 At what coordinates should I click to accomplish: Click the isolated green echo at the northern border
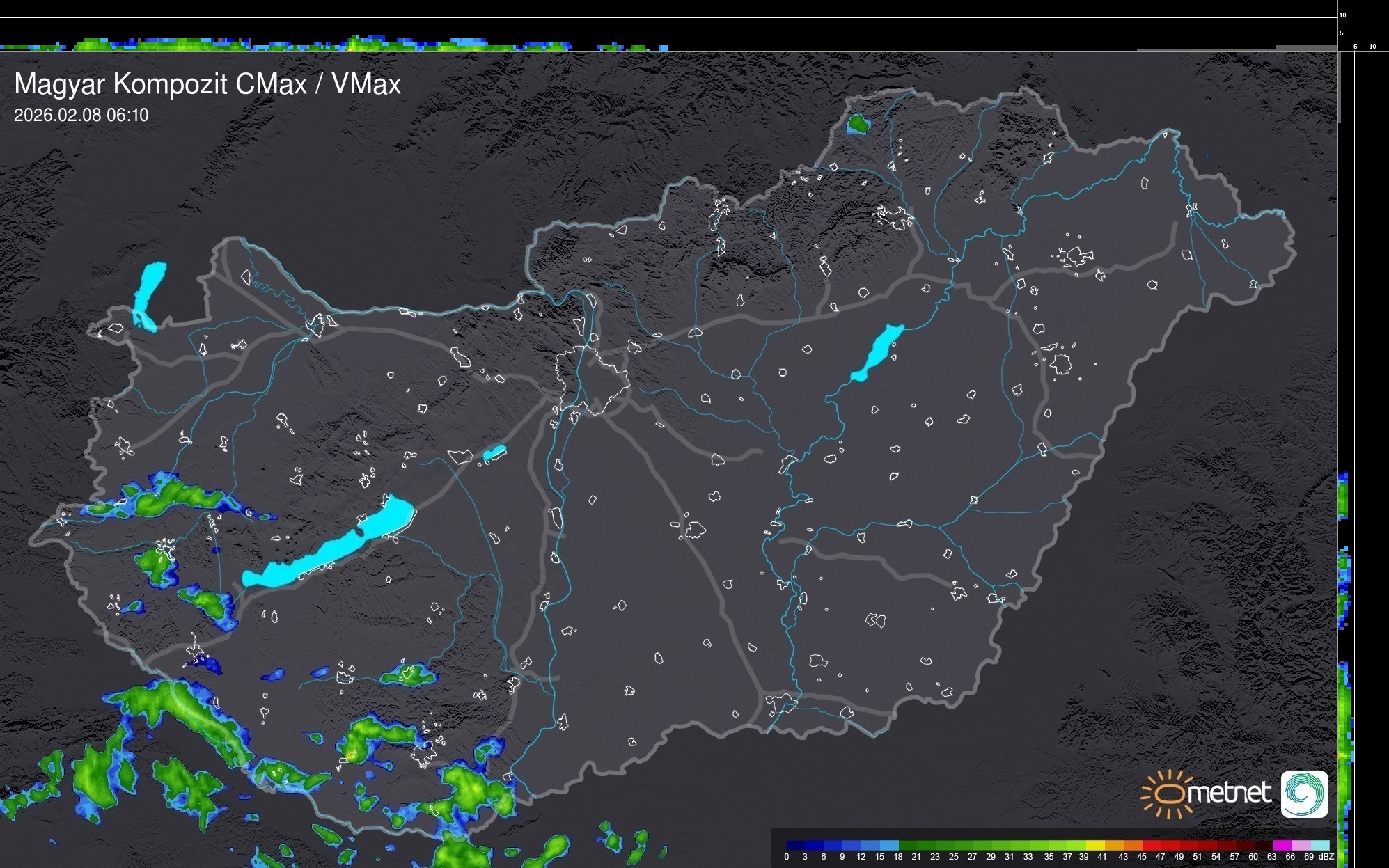pyautogui.click(x=858, y=125)
